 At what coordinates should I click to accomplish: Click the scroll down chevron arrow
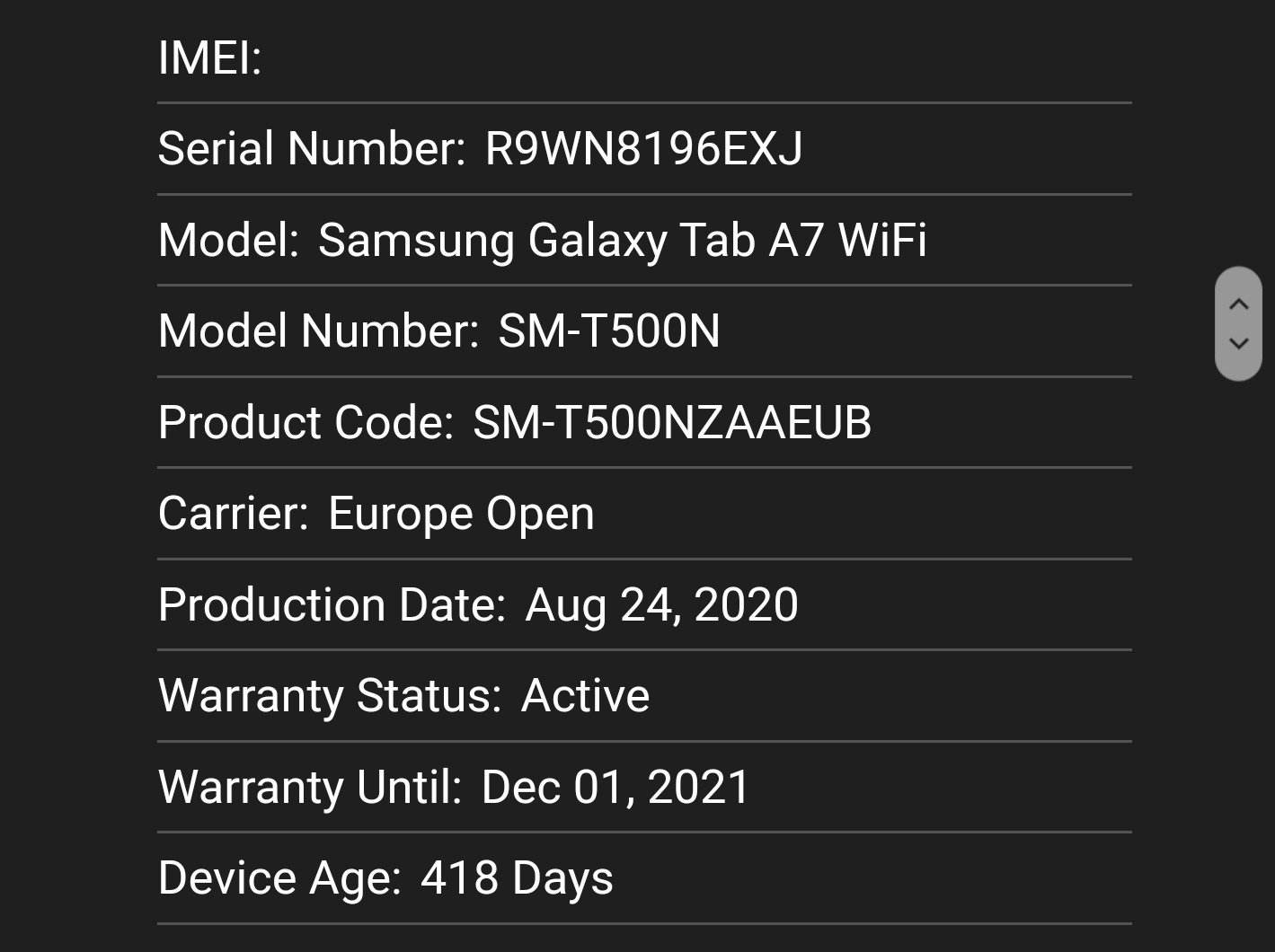pyautogui.click(x=1238, y=343)
